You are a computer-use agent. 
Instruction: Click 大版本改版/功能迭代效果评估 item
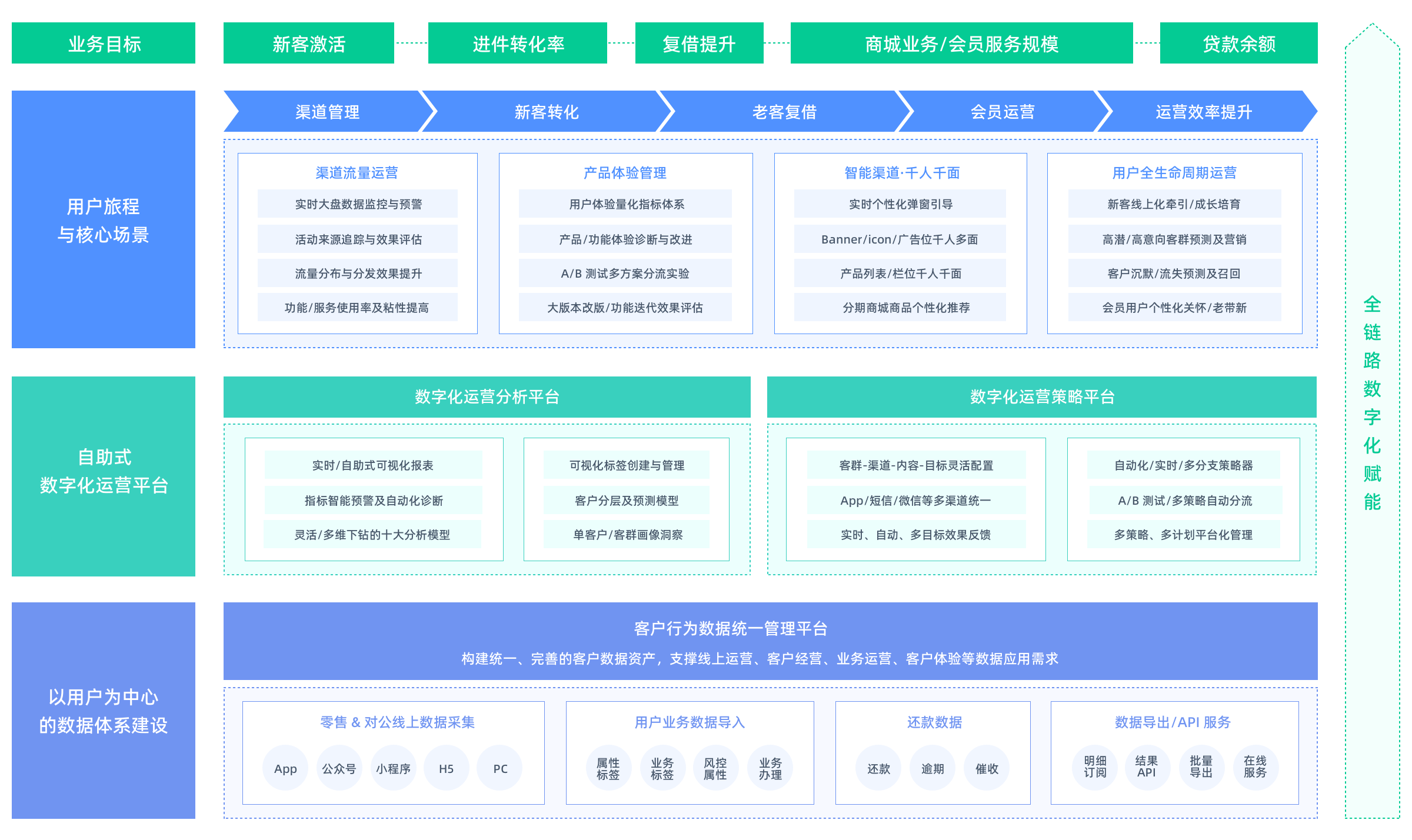[x=625, y=307]
